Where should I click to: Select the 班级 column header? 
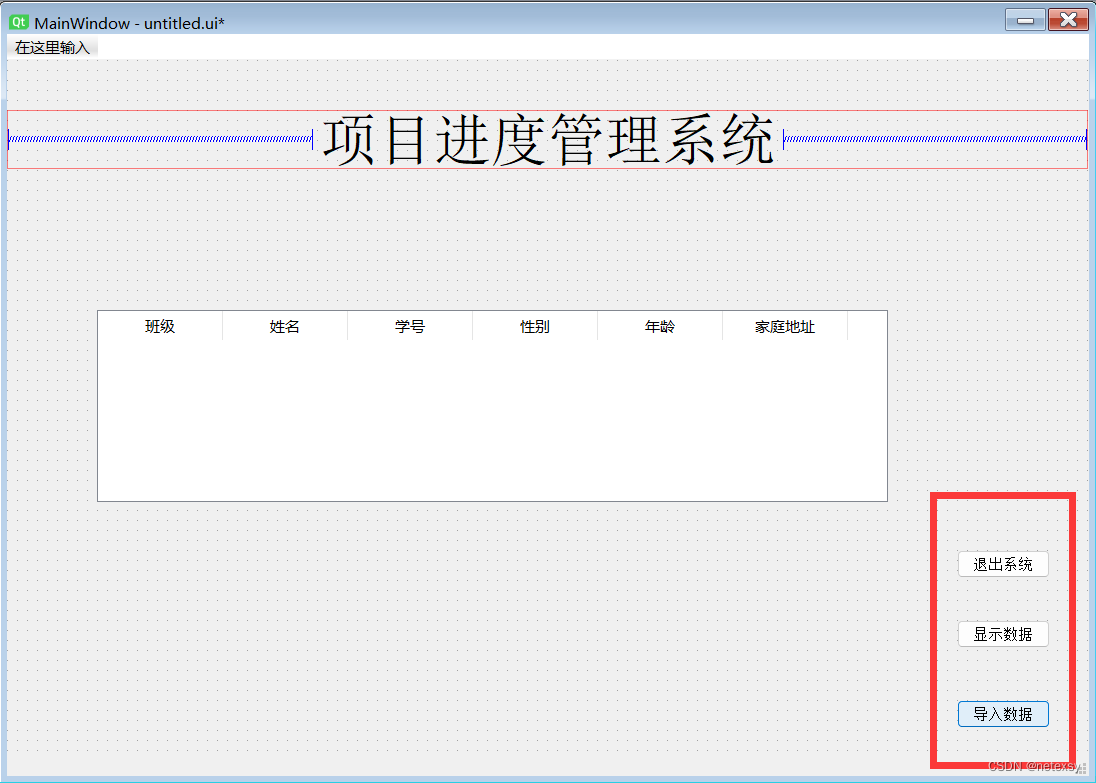(x=161, y=325)
